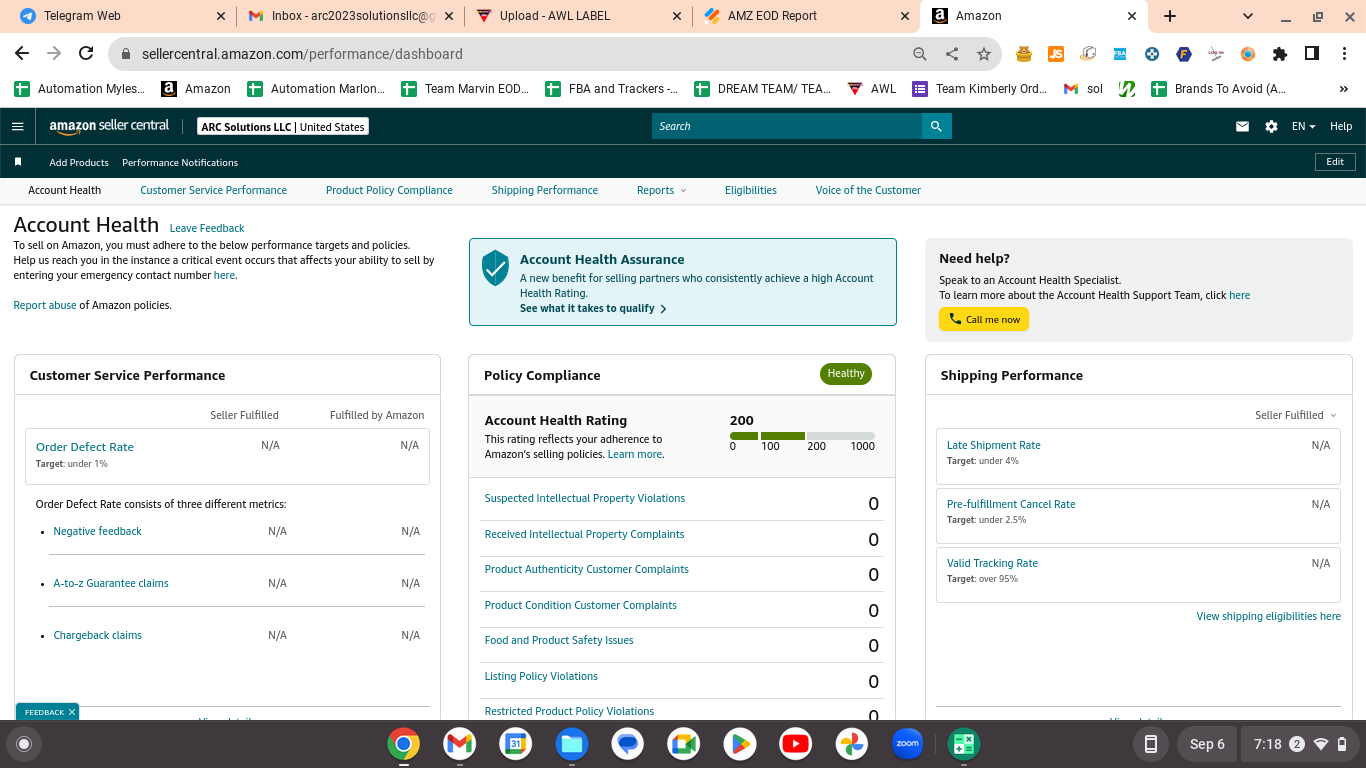This screenshot has height=768, width=1366.
Task: Open the Leave Feedback link
Action: [x=207, y=228]
